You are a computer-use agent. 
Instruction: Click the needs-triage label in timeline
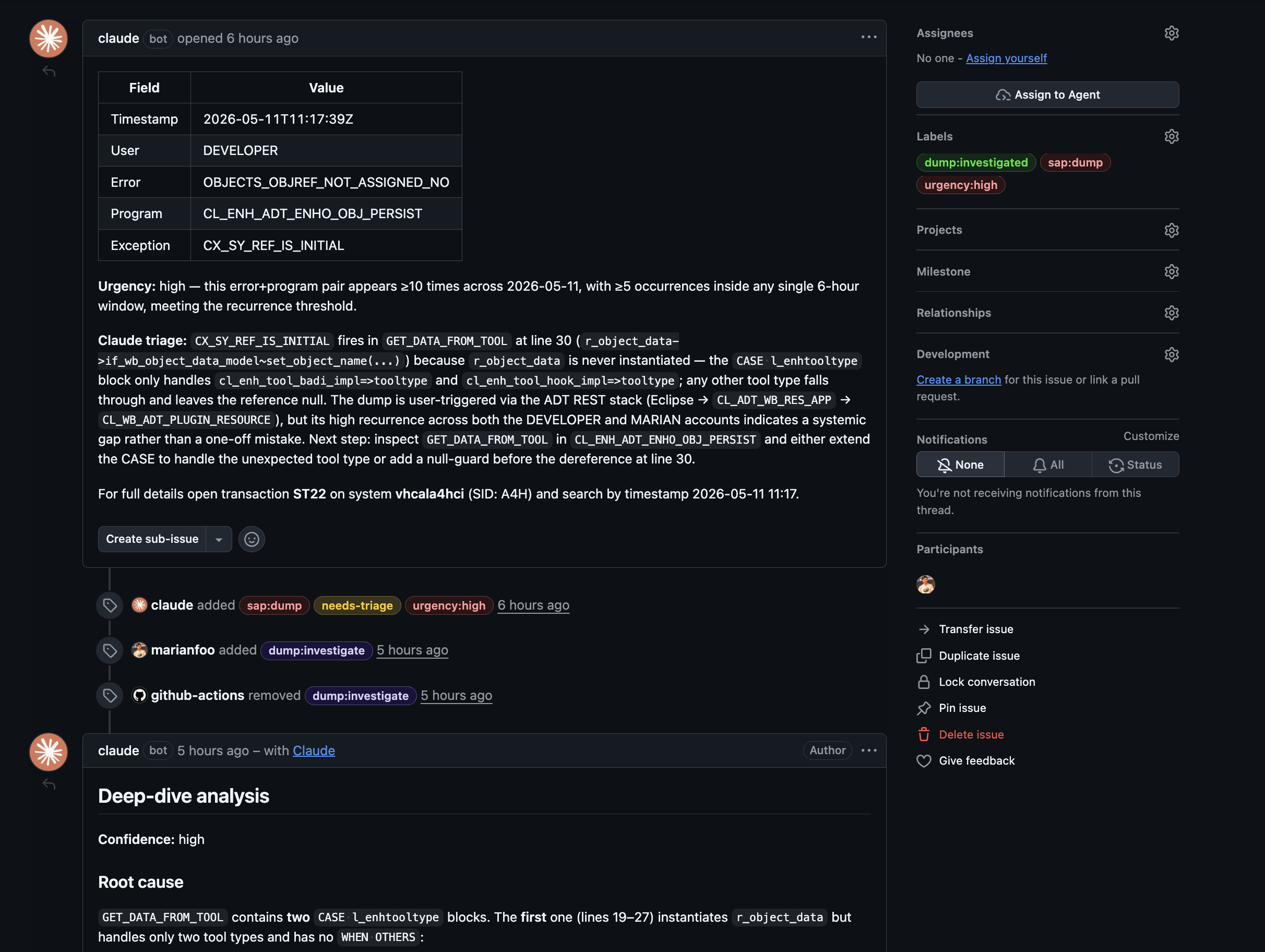point(357,605)
